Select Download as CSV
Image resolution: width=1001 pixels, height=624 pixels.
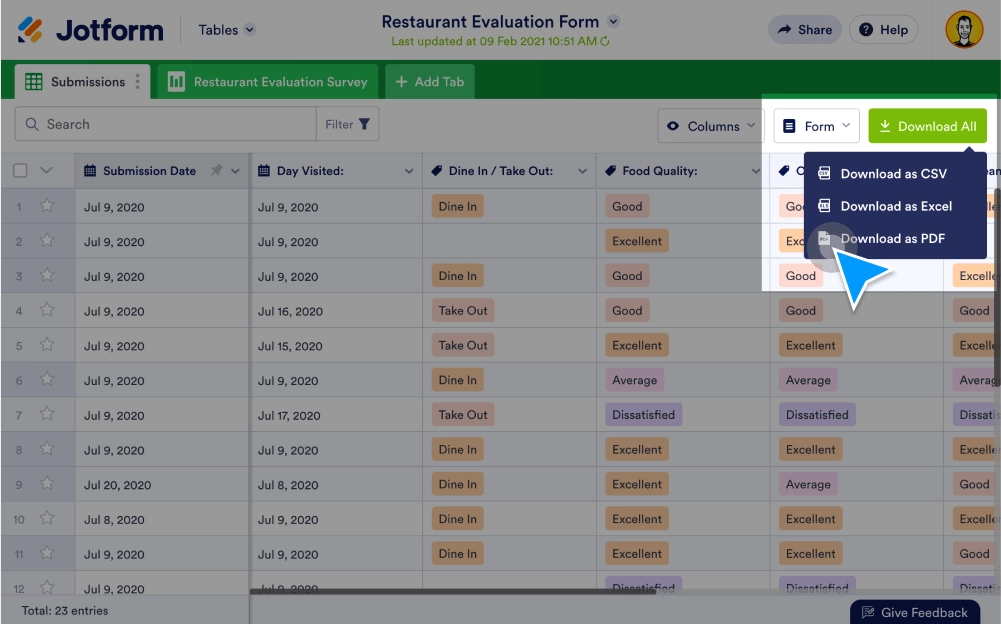click(x=895, y=172)
